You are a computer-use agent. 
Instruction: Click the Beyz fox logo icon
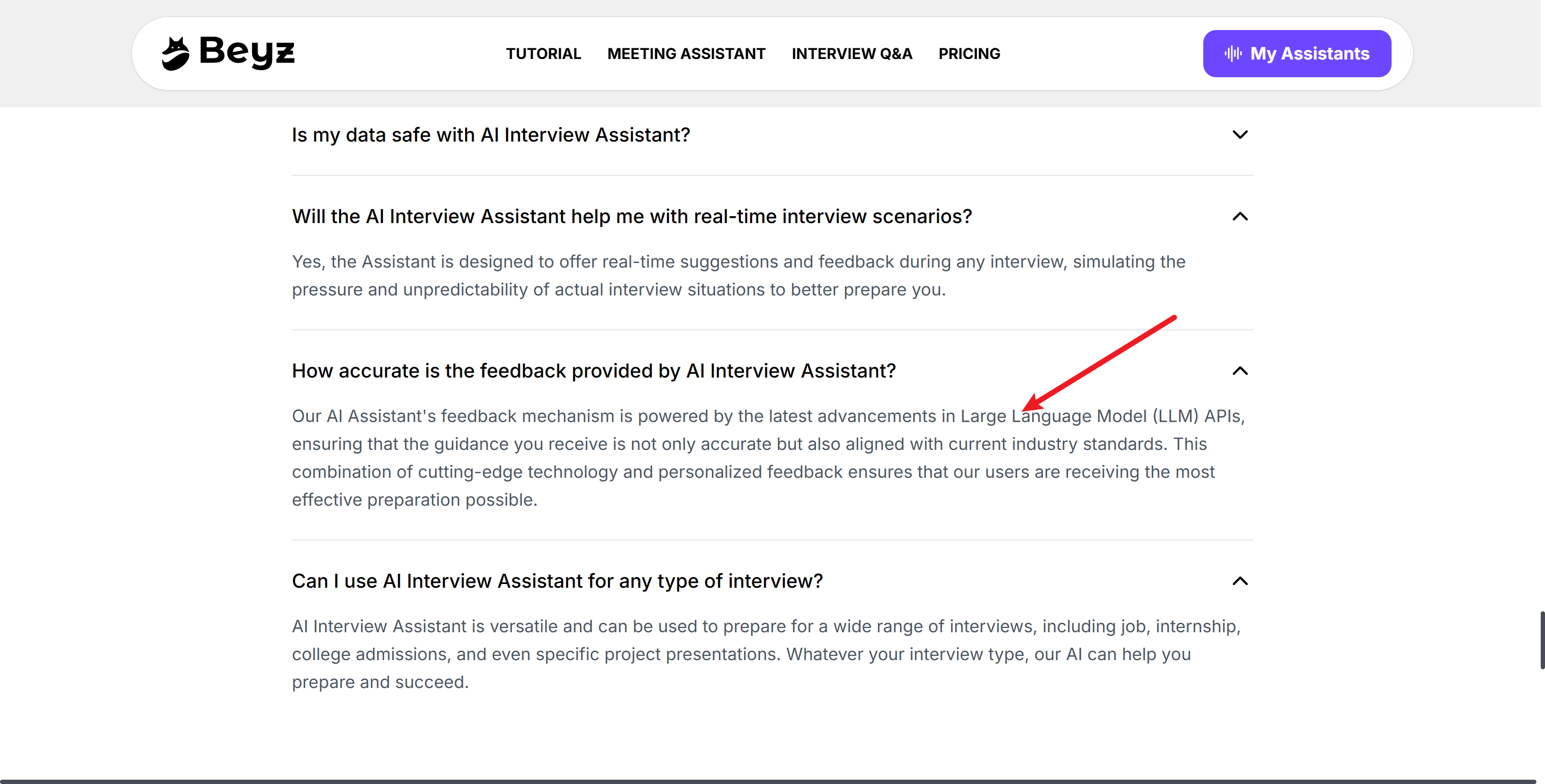(x=175, y=53)
